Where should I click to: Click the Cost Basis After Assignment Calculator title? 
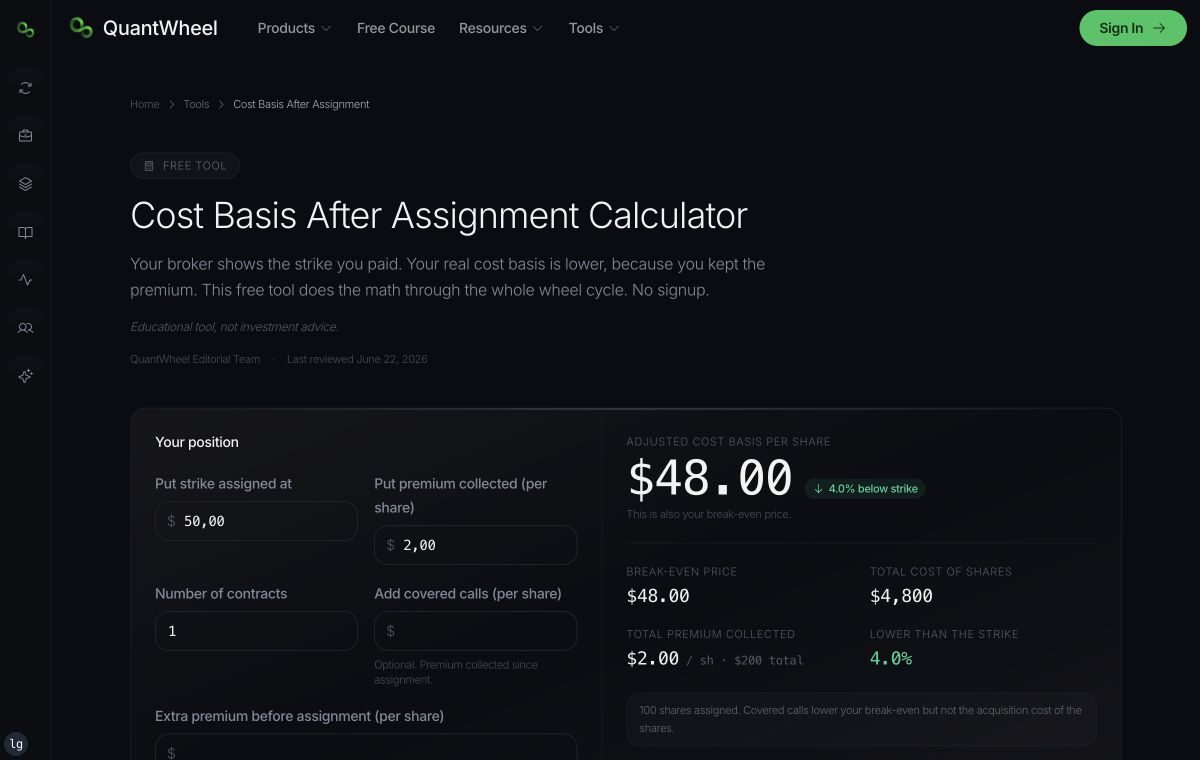[439, 215]
